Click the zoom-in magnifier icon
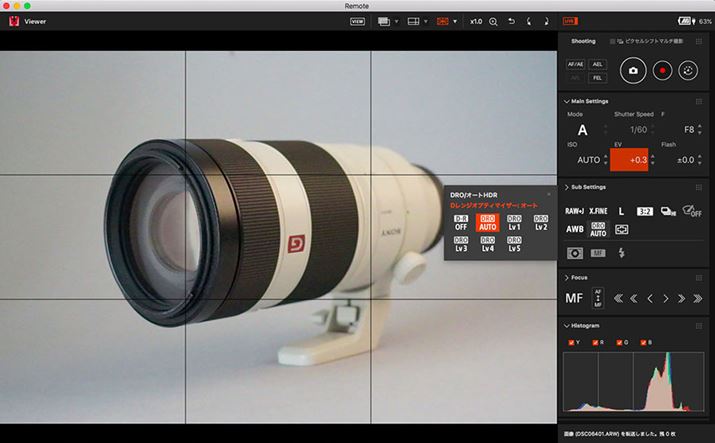 click(493, 21)
